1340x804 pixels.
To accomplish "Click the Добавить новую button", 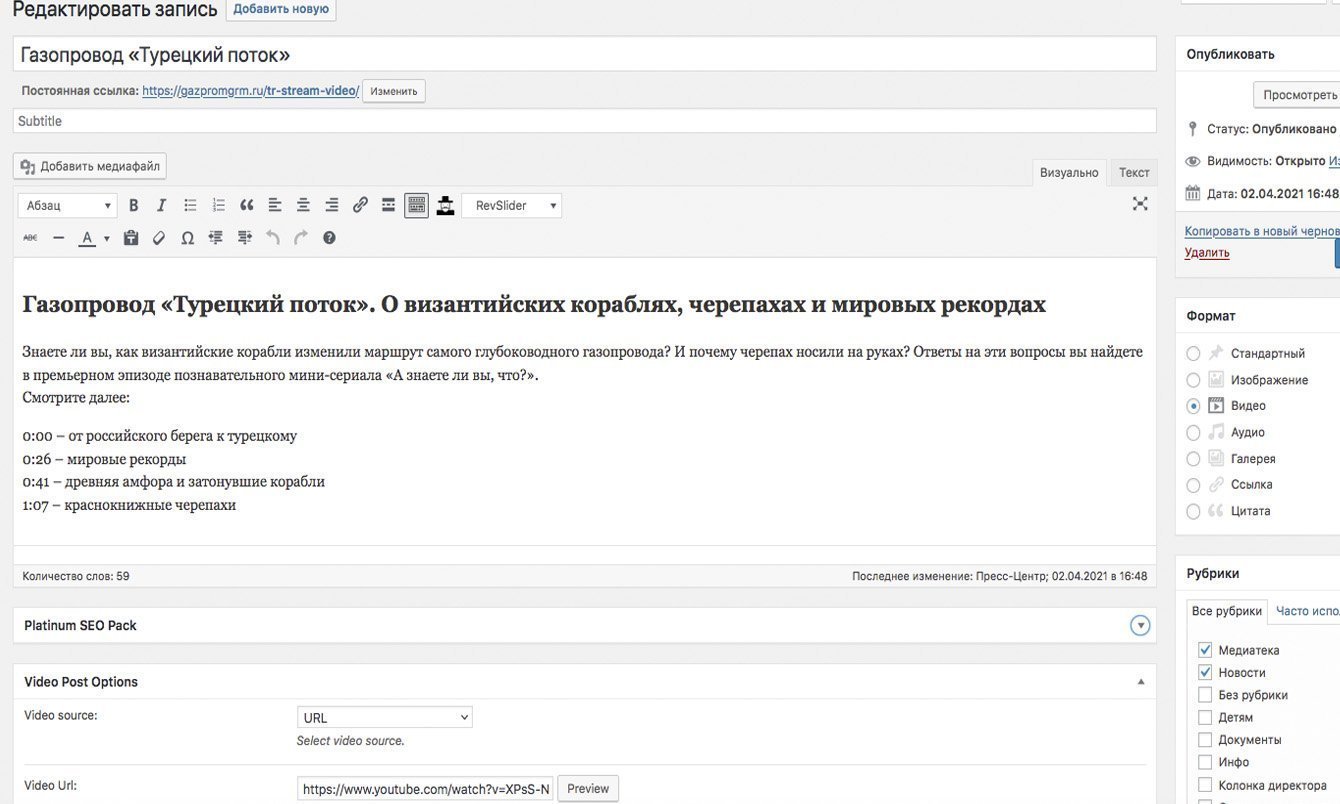I will (x=281, y=9).
